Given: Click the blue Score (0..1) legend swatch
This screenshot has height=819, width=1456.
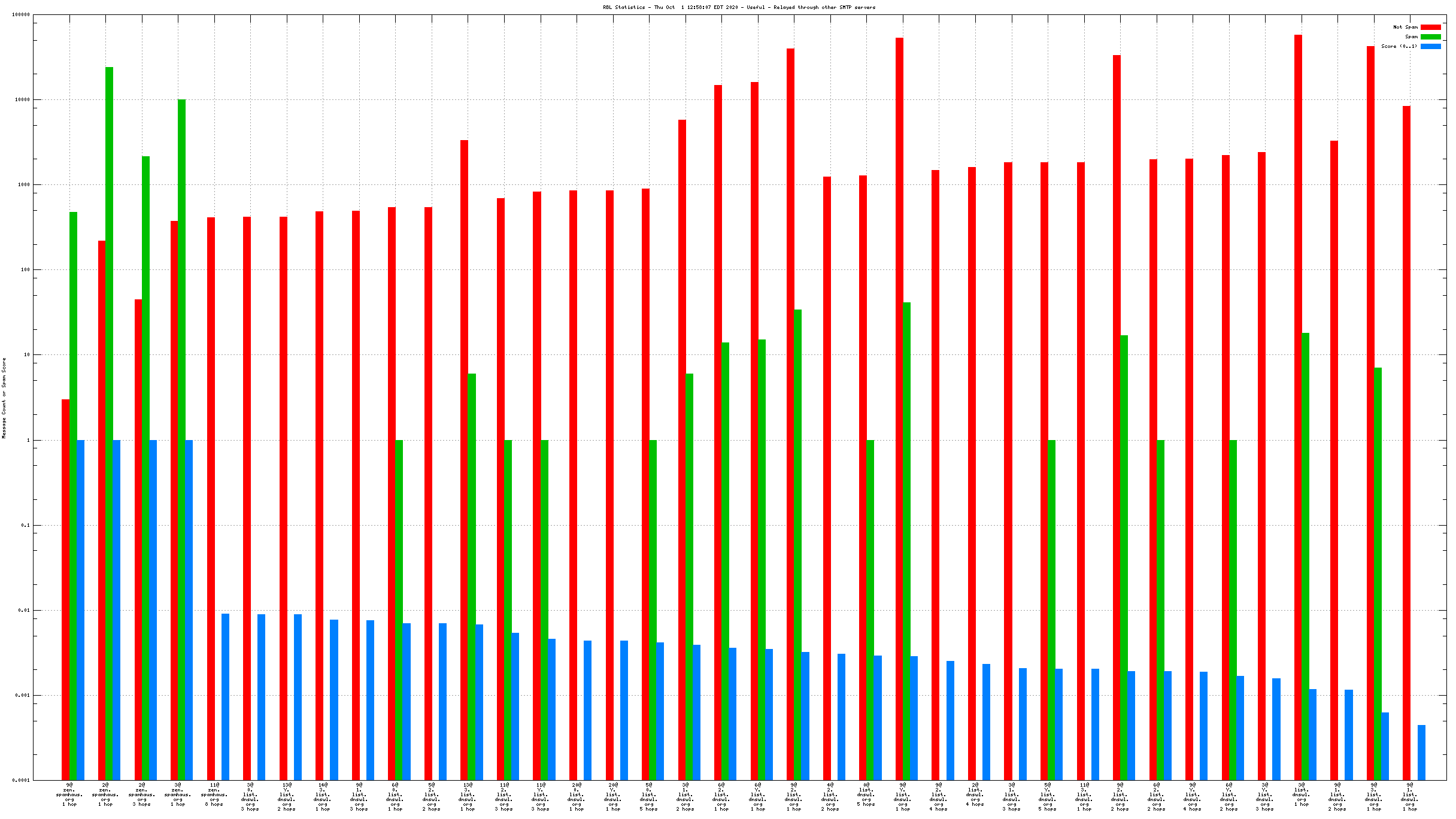Looking at the screenshot, I should [x=1430, y=46].
